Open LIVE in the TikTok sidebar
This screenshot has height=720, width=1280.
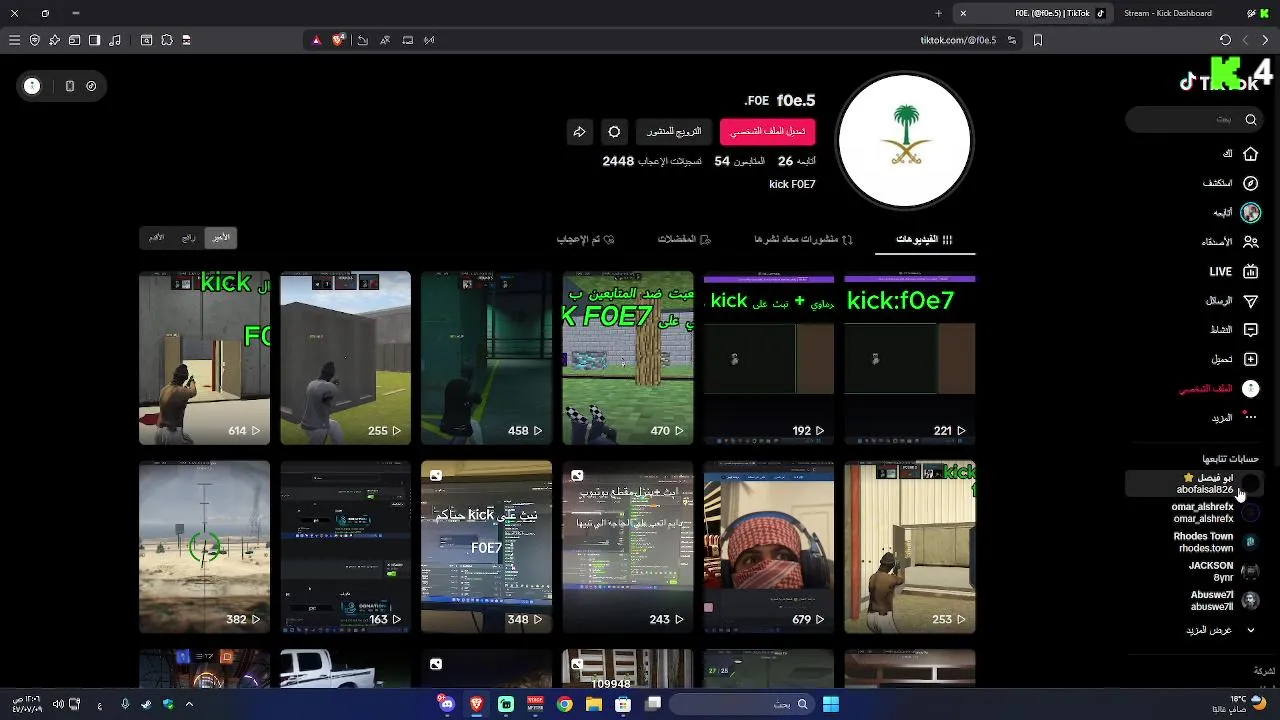pos(1233,271)
